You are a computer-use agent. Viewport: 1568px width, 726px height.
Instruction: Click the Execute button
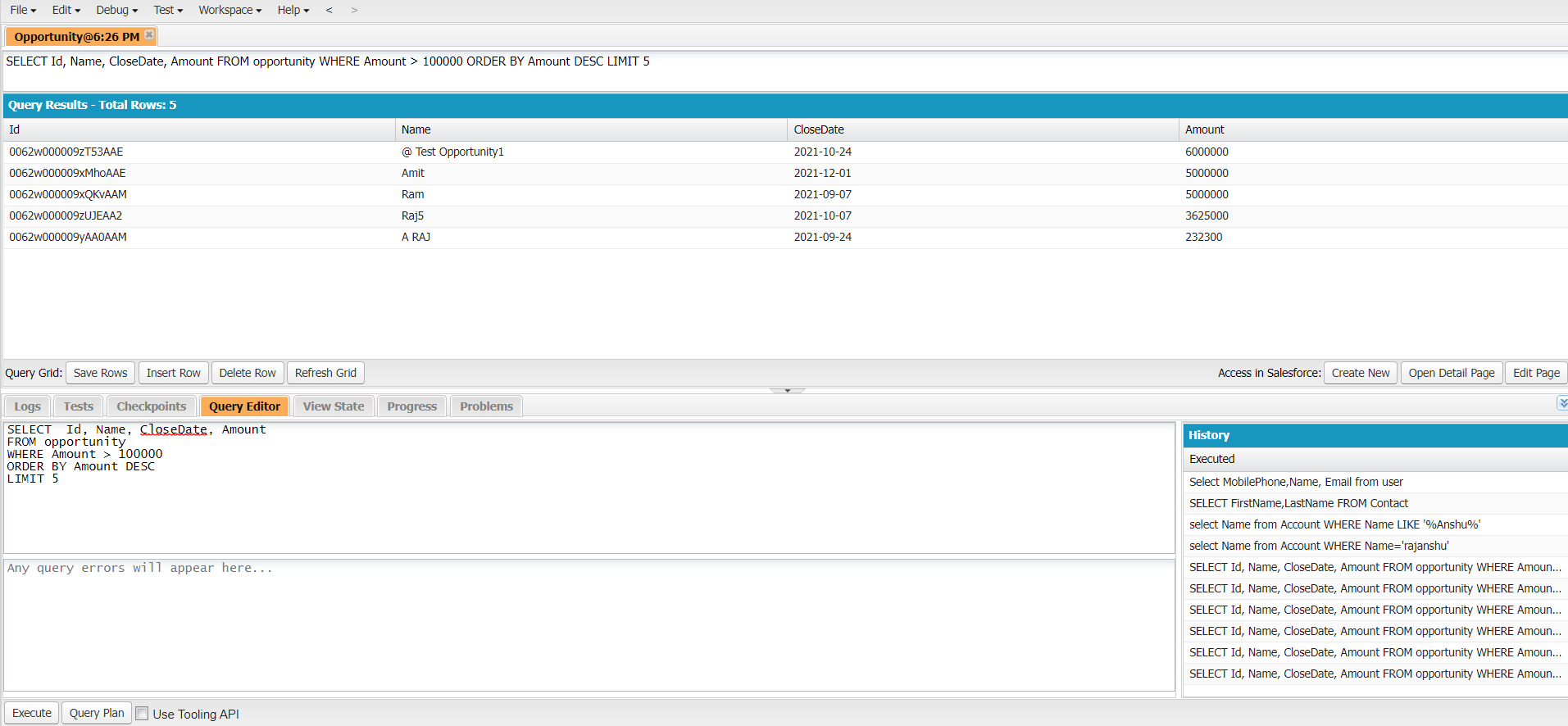point(32,713)
